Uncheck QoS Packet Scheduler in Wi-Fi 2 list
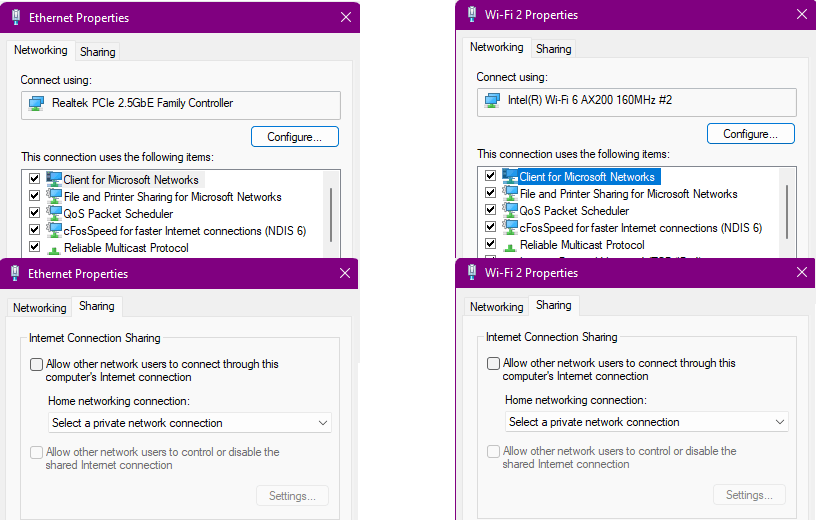 click(490, 209)
